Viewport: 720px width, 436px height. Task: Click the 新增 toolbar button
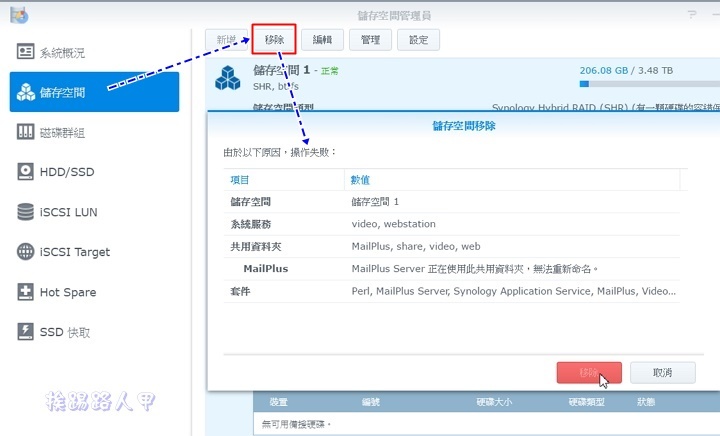tap(226, 40)
